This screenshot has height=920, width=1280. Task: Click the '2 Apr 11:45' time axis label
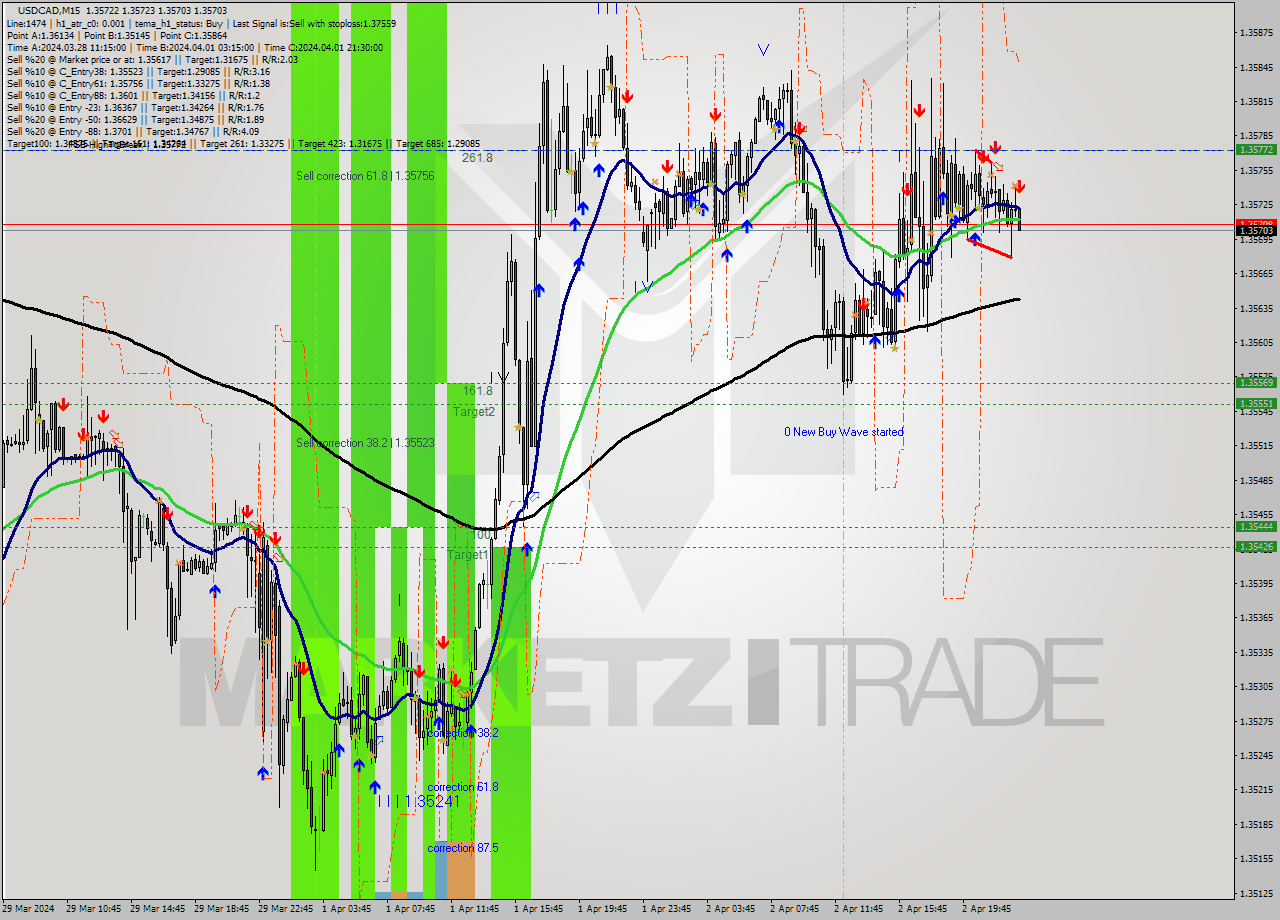(859, 909)
